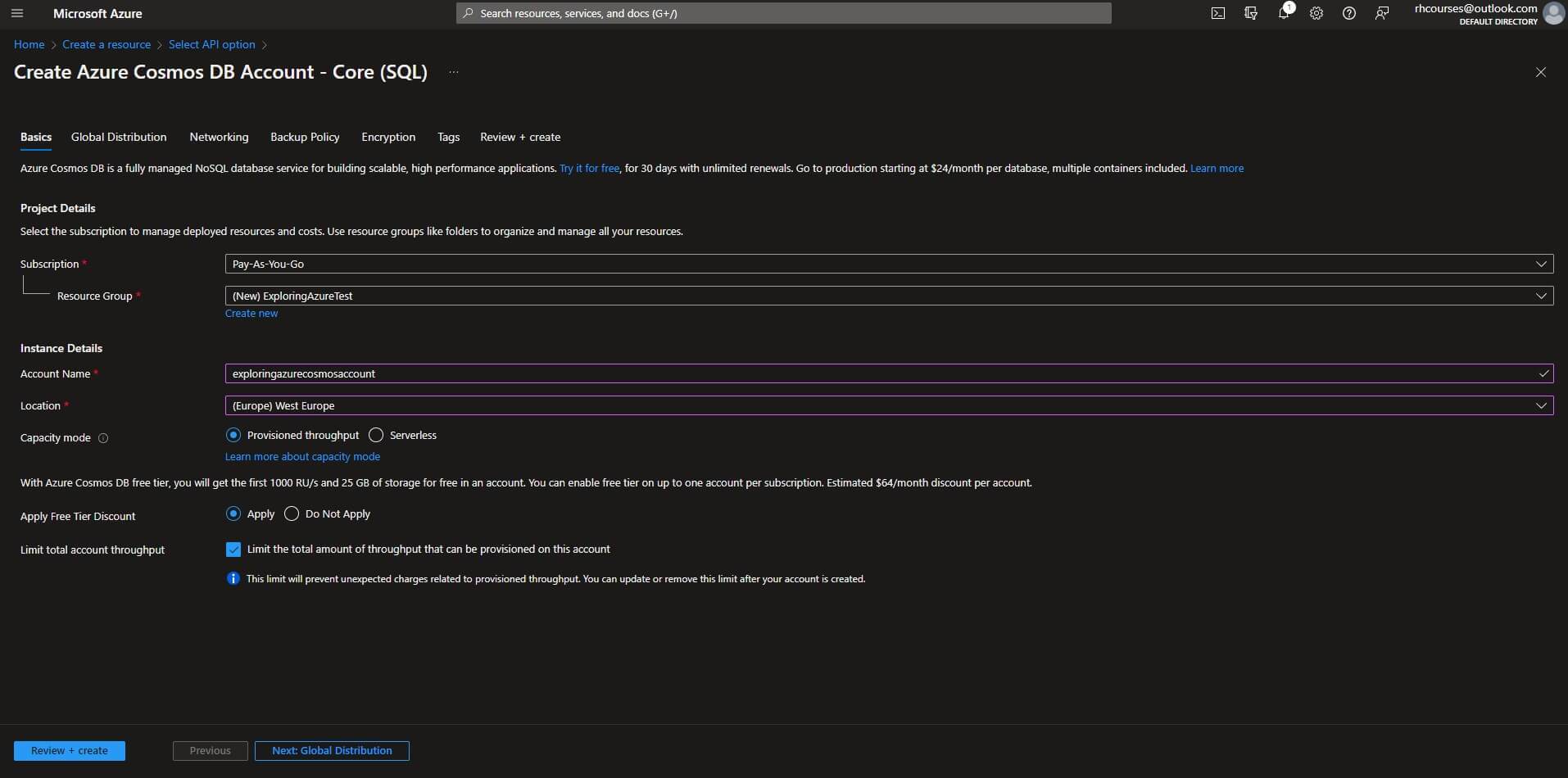Go to Create a resource breadcrumb
This screenshot has width=1568, height=778.
tap(106, 44)
